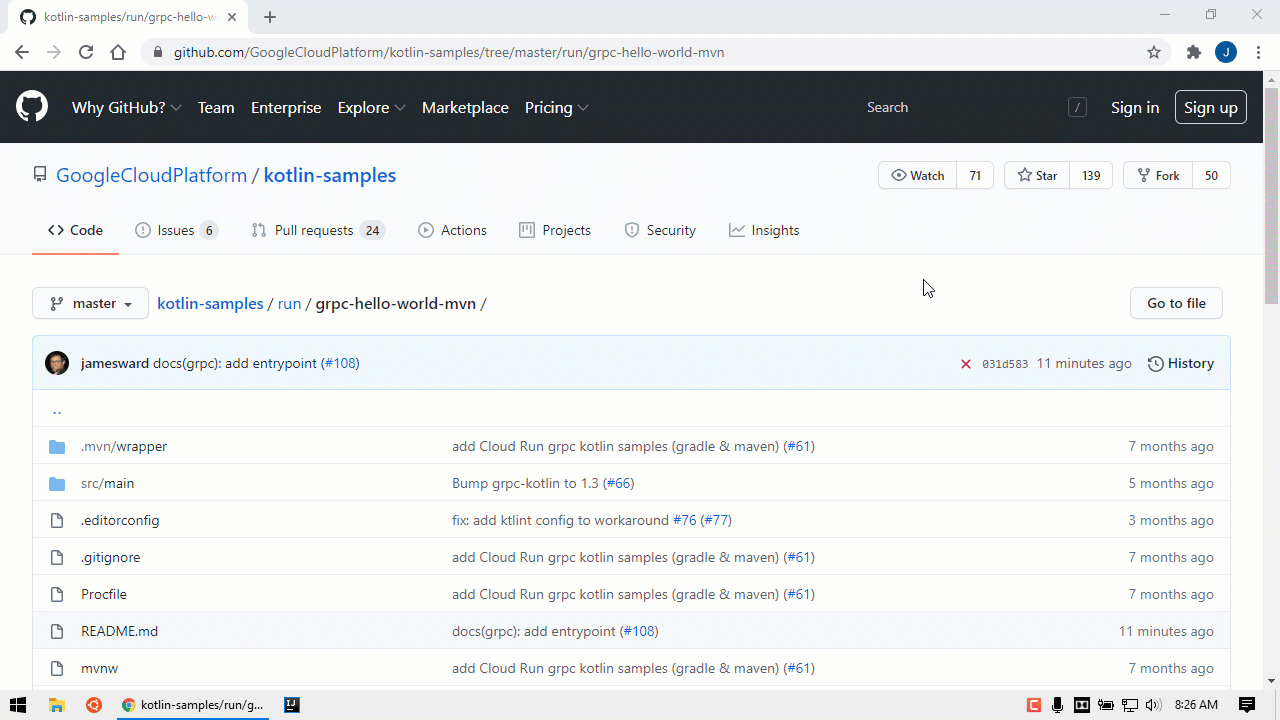The image size is (1280, 720).
Task: Open IntelliJ IDEA from the taskbar
Action: pos(292,705)
